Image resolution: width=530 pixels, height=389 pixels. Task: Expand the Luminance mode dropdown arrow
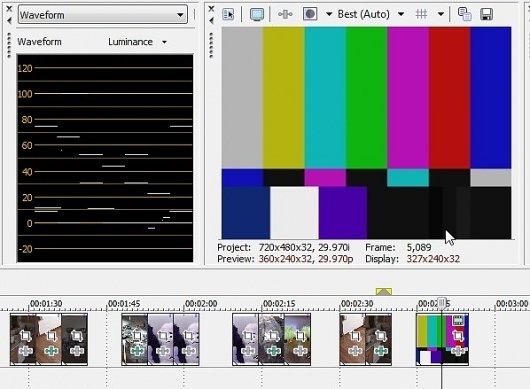click(x=164, y=42)
